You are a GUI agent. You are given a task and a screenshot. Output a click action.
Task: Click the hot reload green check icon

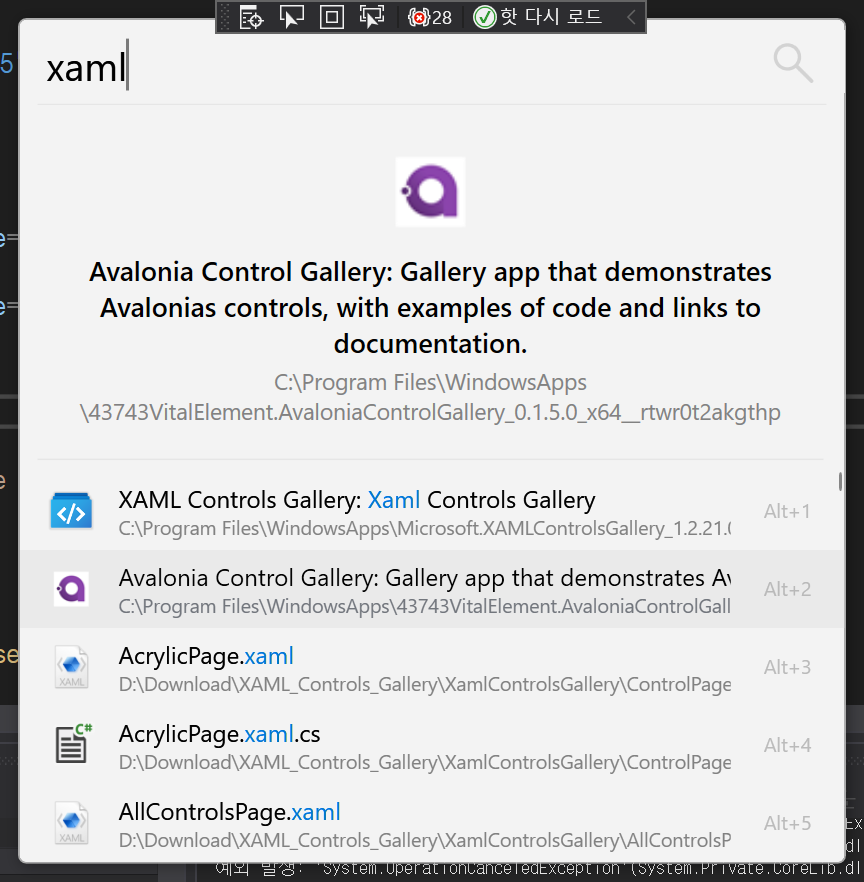click(x=484, y=17)
